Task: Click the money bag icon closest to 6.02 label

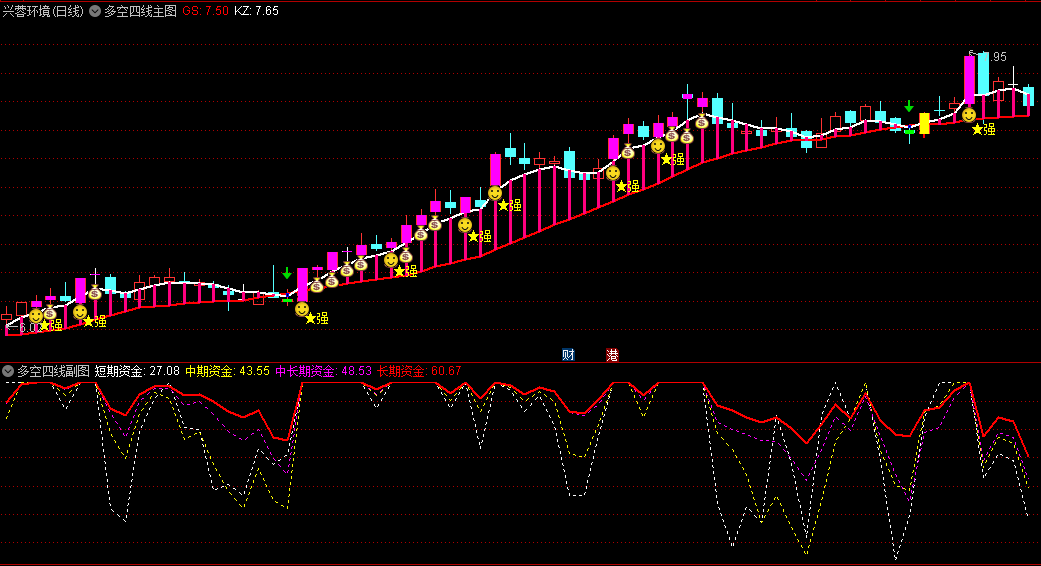Action: click(x=50, y=313)
